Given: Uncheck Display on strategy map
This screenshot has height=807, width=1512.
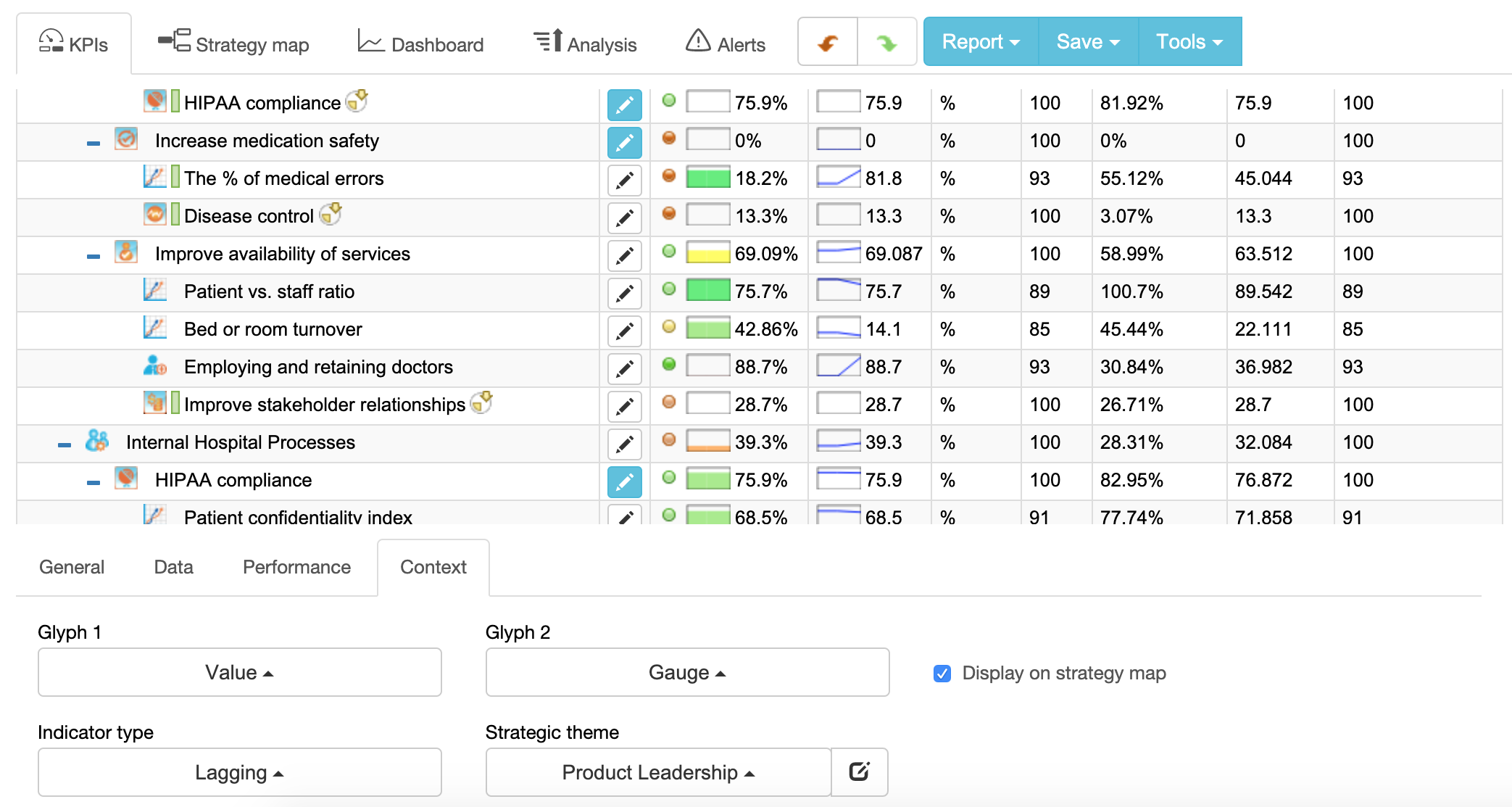Looking at the screenshot, I should [x=941, y=674].
